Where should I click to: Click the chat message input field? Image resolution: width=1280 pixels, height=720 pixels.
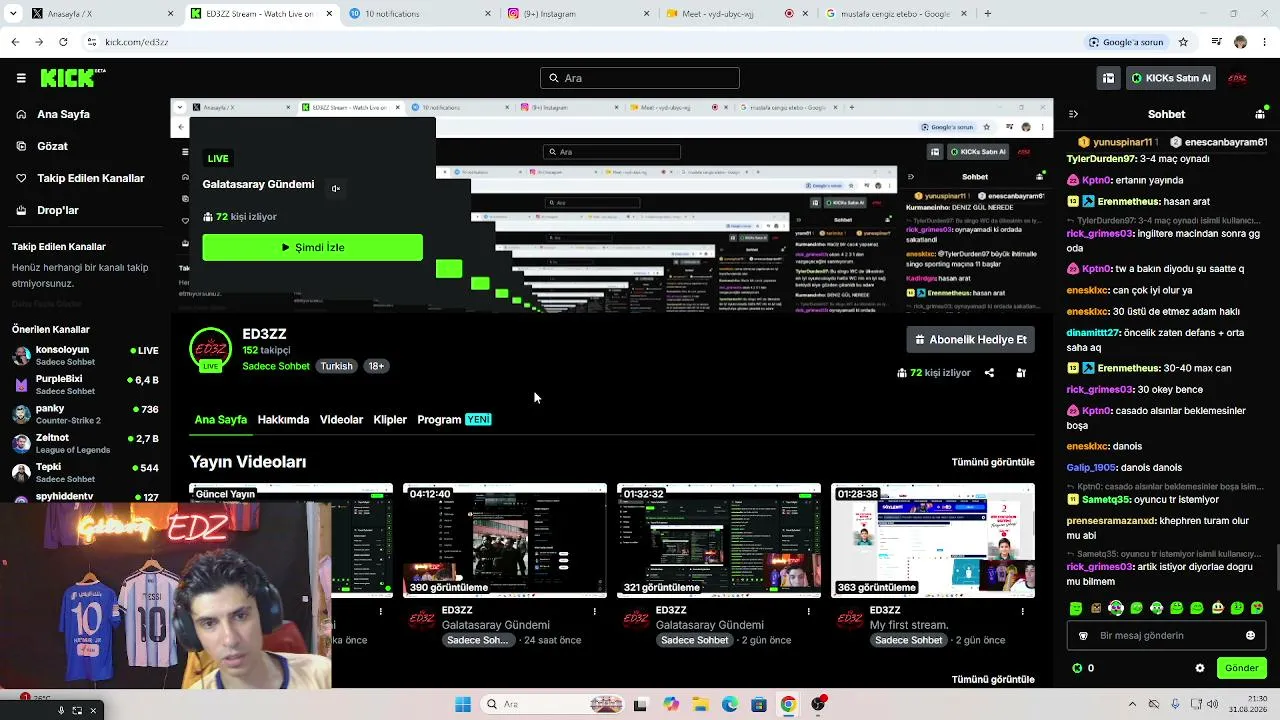coord(1166,636)
